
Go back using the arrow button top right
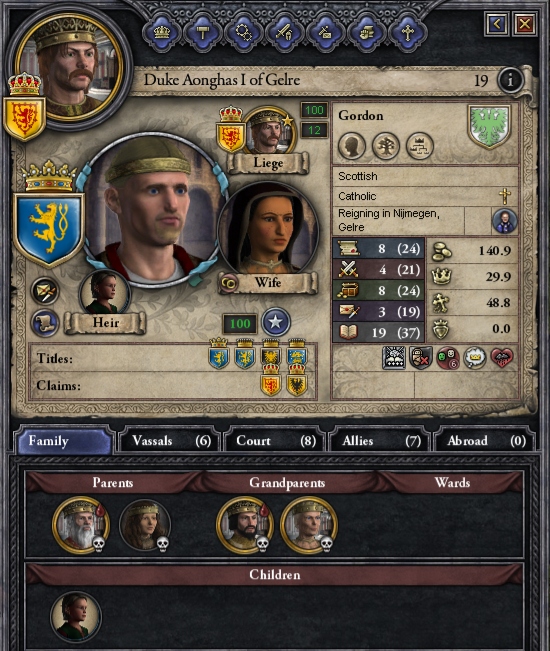496,24
